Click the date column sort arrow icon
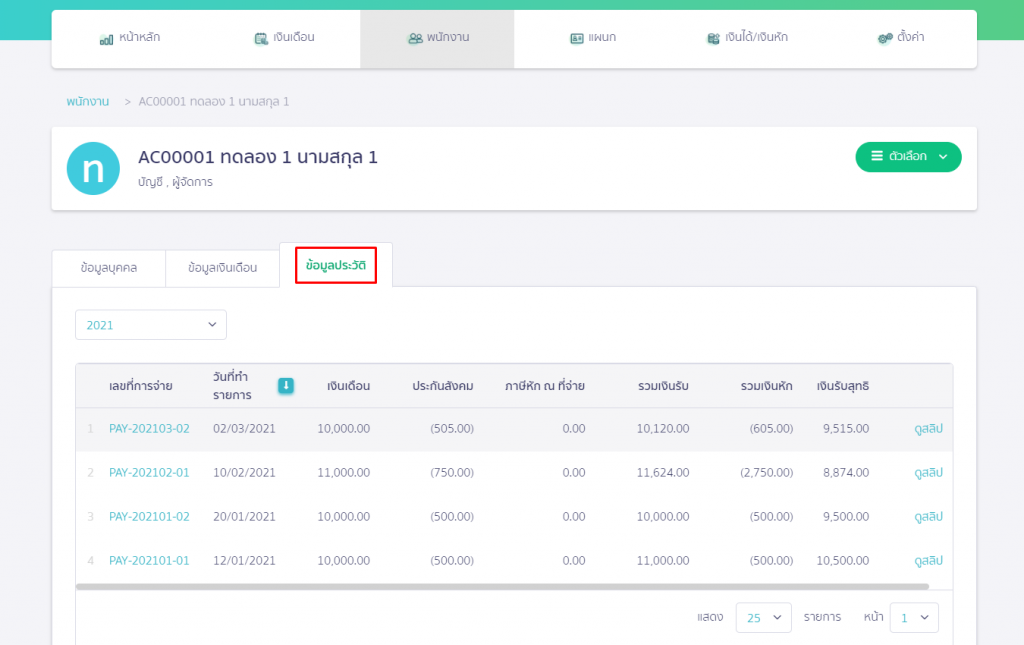 285,386
